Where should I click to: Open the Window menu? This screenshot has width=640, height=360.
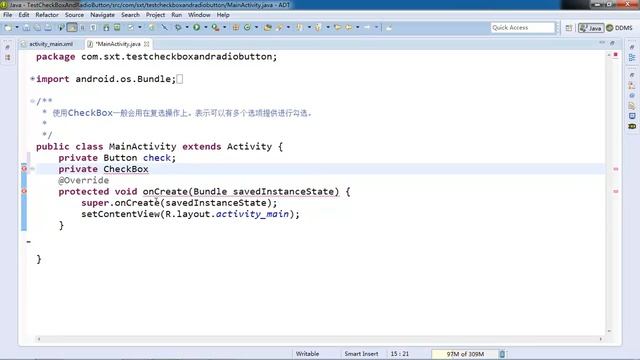point(199,15)
